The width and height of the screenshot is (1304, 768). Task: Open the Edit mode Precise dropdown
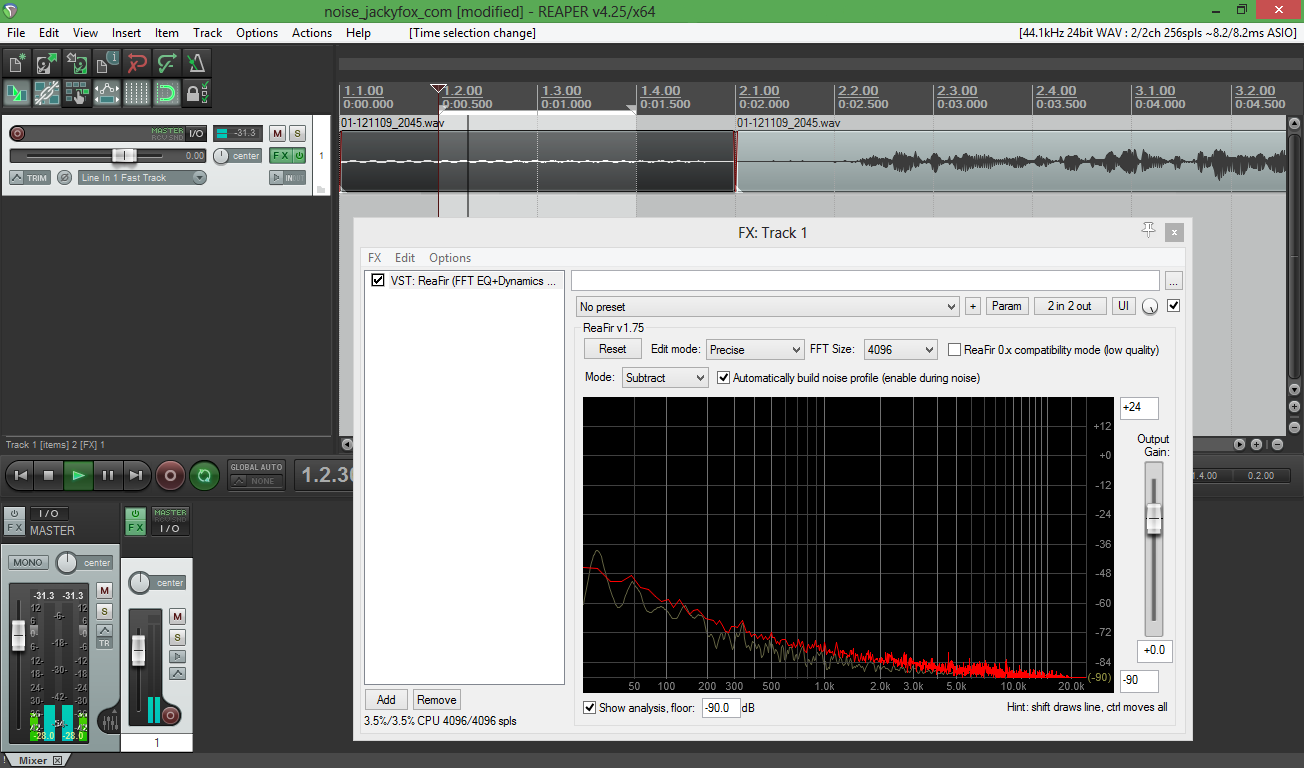(755, 350)
